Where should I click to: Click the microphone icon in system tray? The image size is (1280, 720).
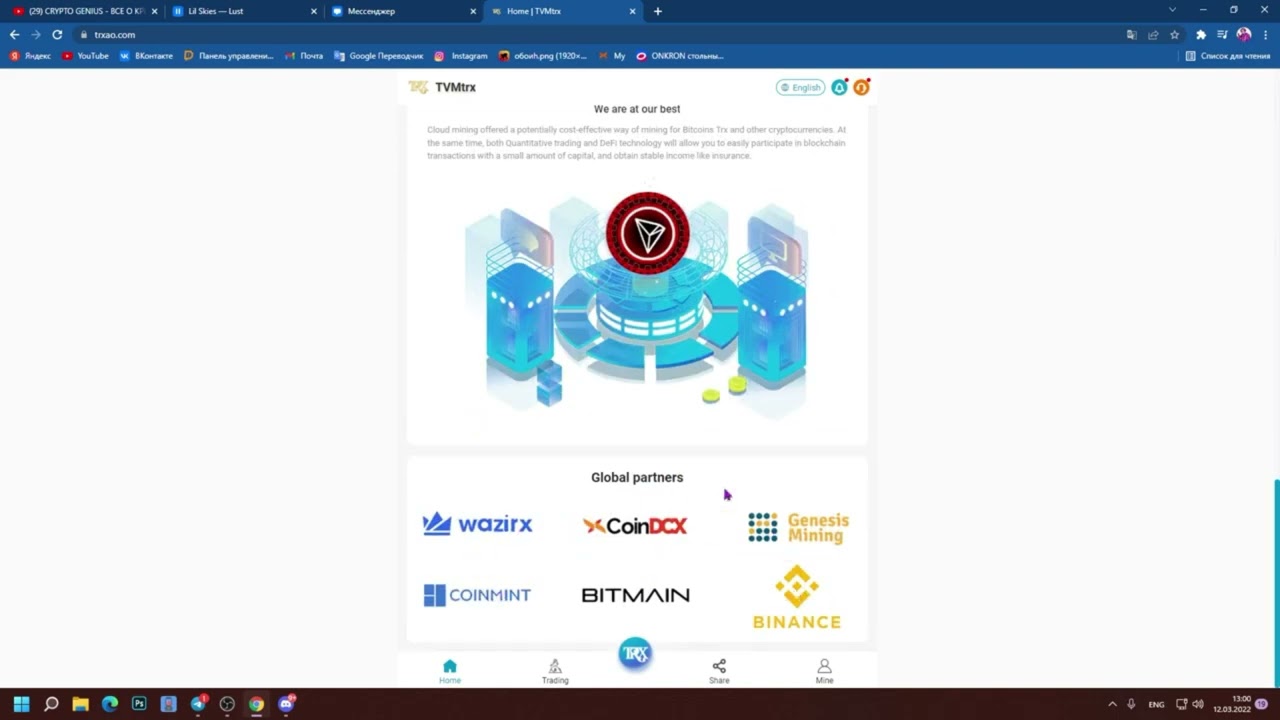pos(1131,704)
